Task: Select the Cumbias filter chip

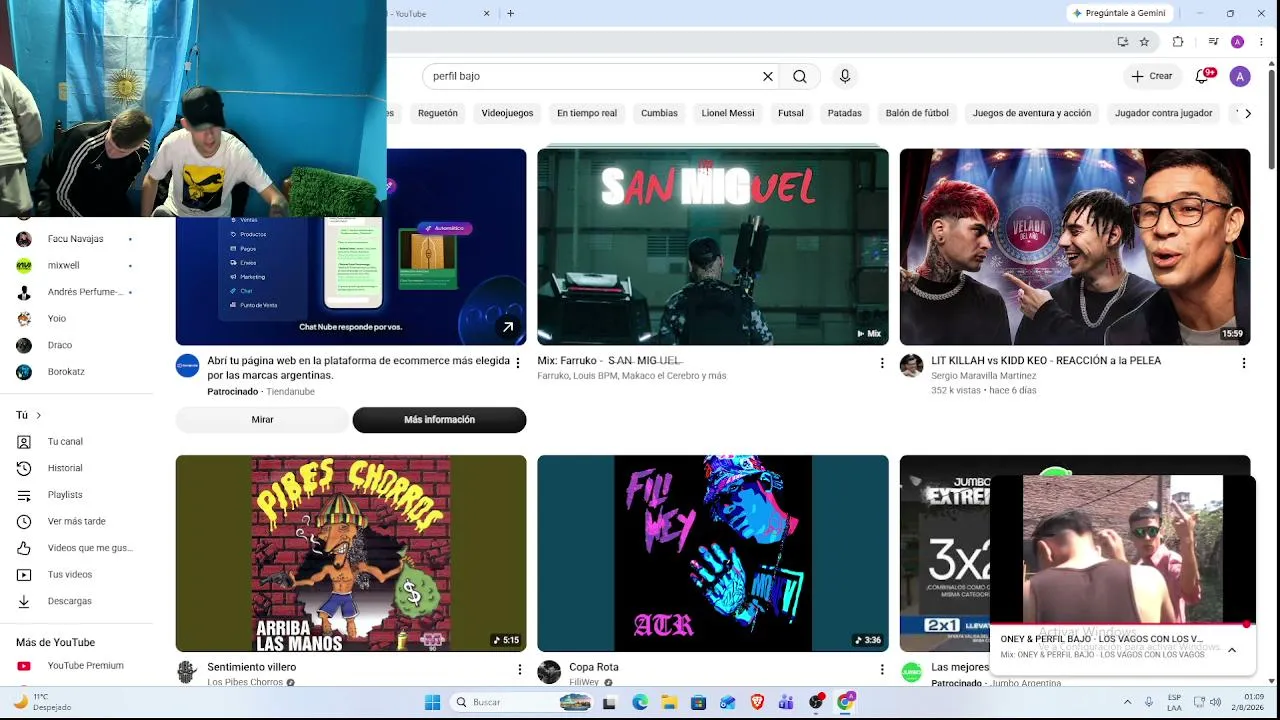Action: pos(660,113)
